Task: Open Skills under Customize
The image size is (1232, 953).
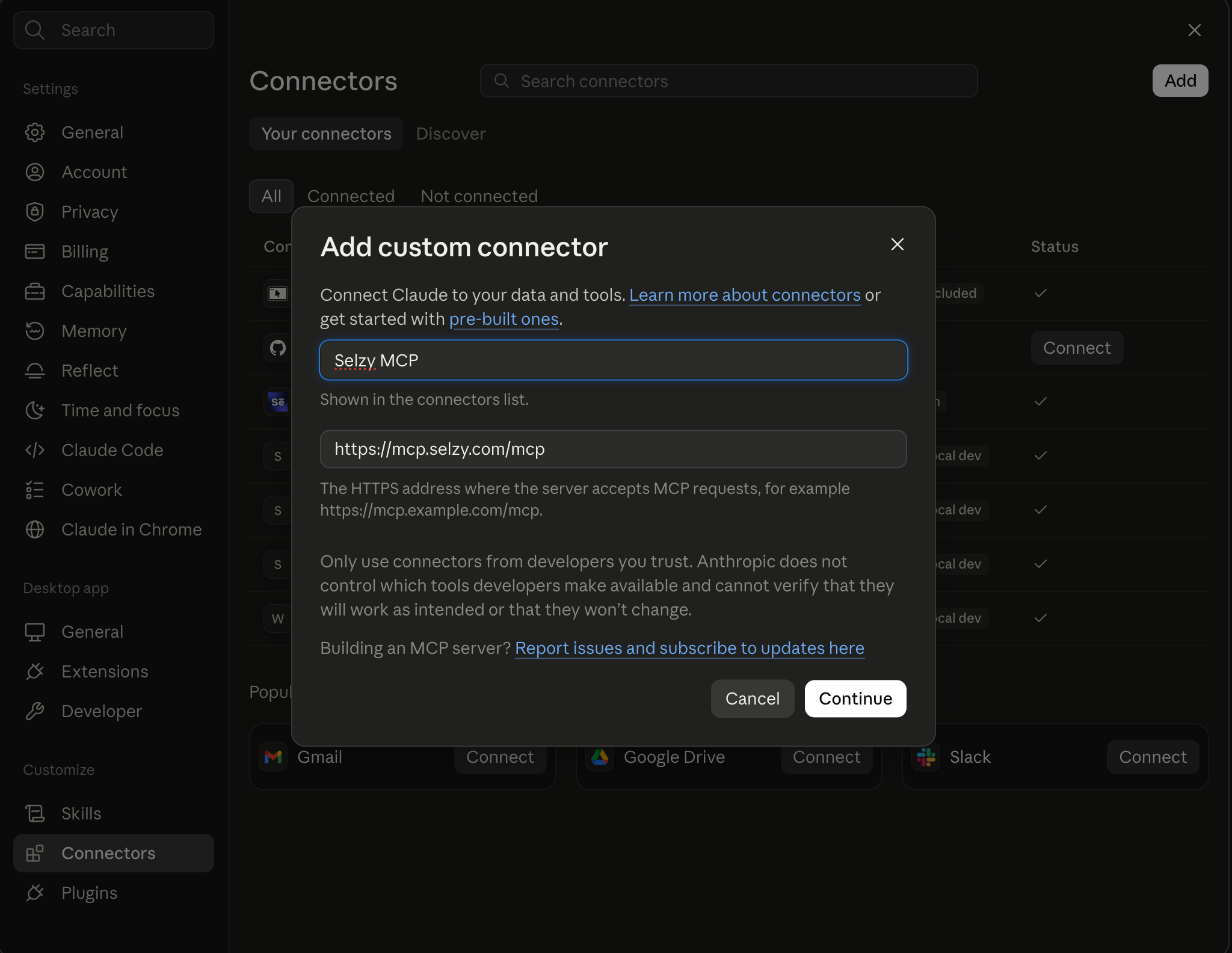Action: point(113,813)
